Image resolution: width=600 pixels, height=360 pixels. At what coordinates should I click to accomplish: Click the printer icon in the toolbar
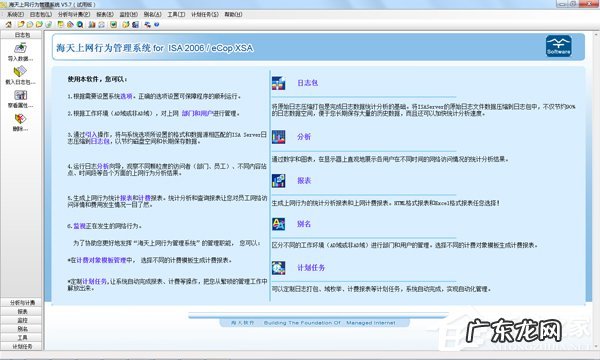101,24
